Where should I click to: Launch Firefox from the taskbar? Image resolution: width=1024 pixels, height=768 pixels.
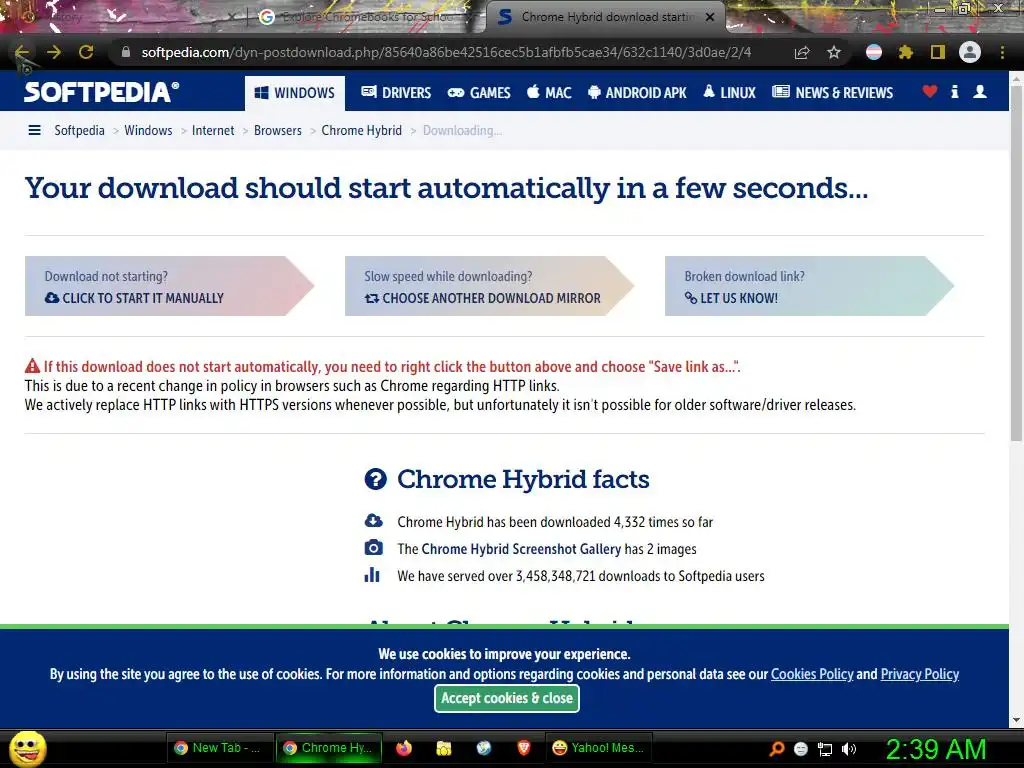[404, 748]
